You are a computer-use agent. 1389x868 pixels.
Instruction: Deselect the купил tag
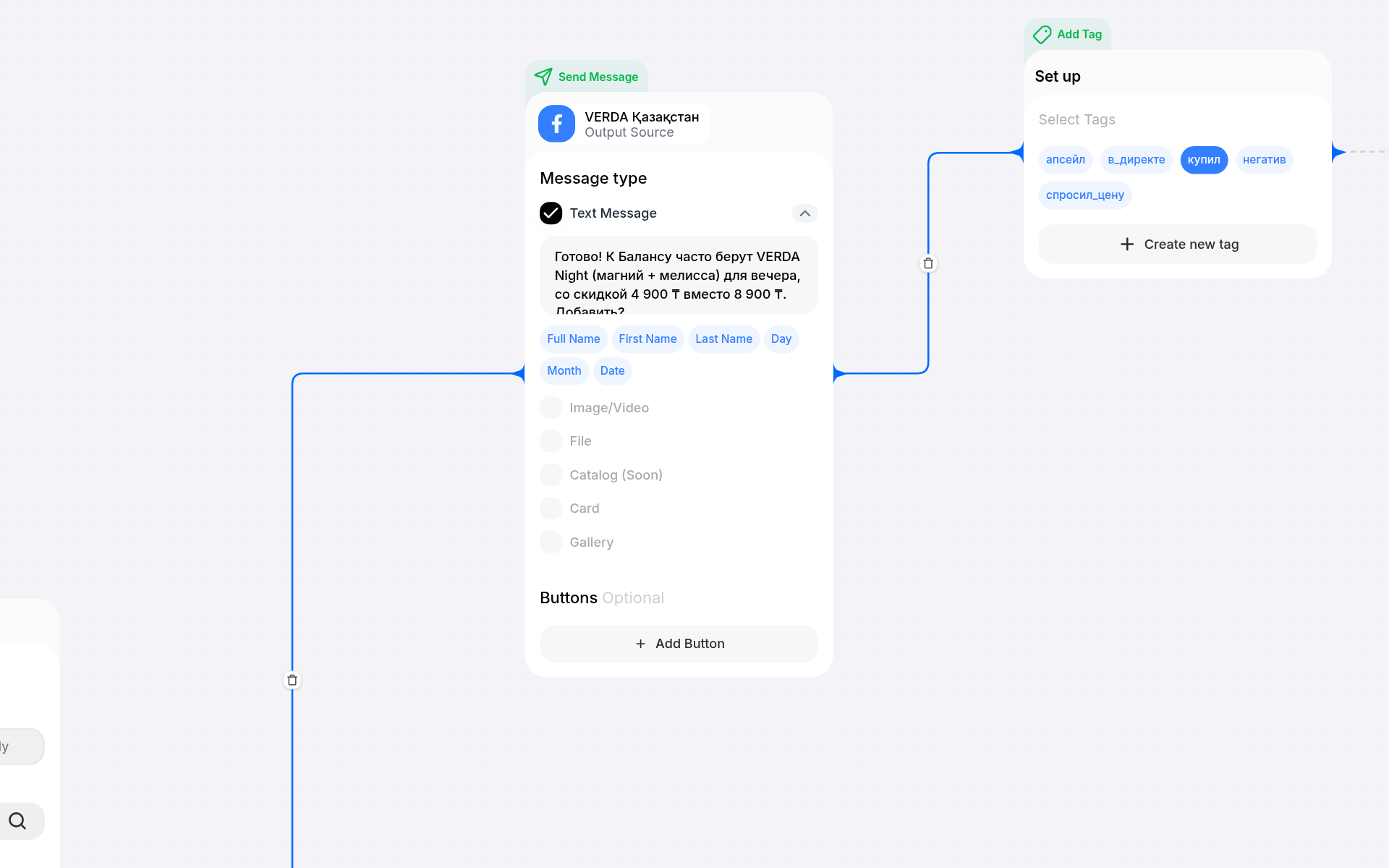tap(1204, 160)
